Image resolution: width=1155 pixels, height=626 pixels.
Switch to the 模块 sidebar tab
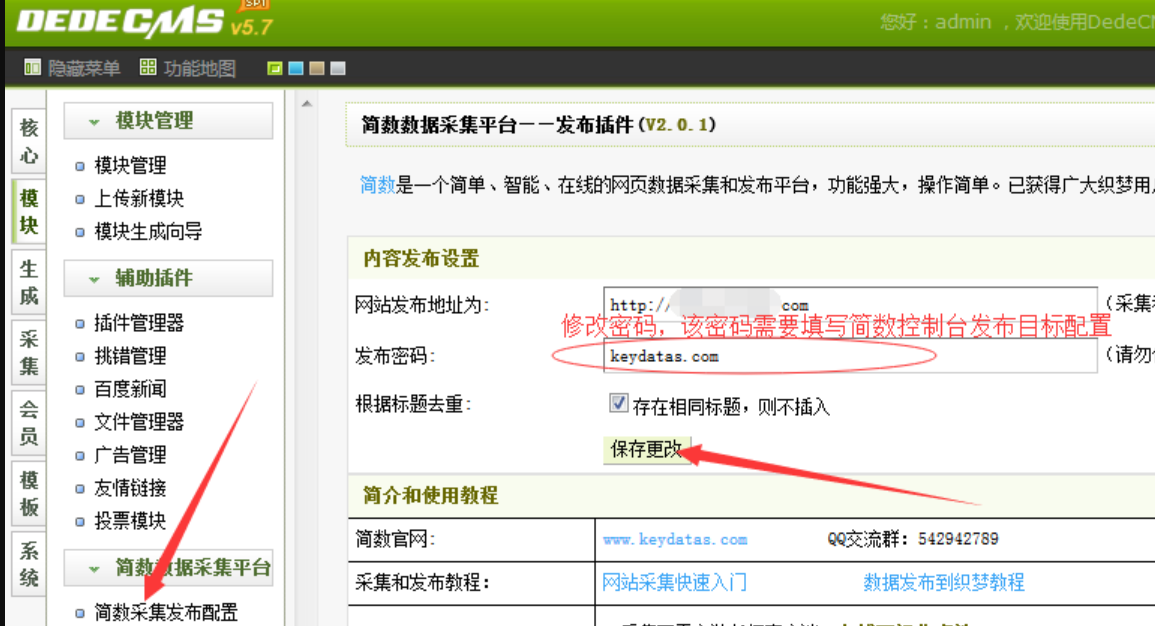pos(29,211)
